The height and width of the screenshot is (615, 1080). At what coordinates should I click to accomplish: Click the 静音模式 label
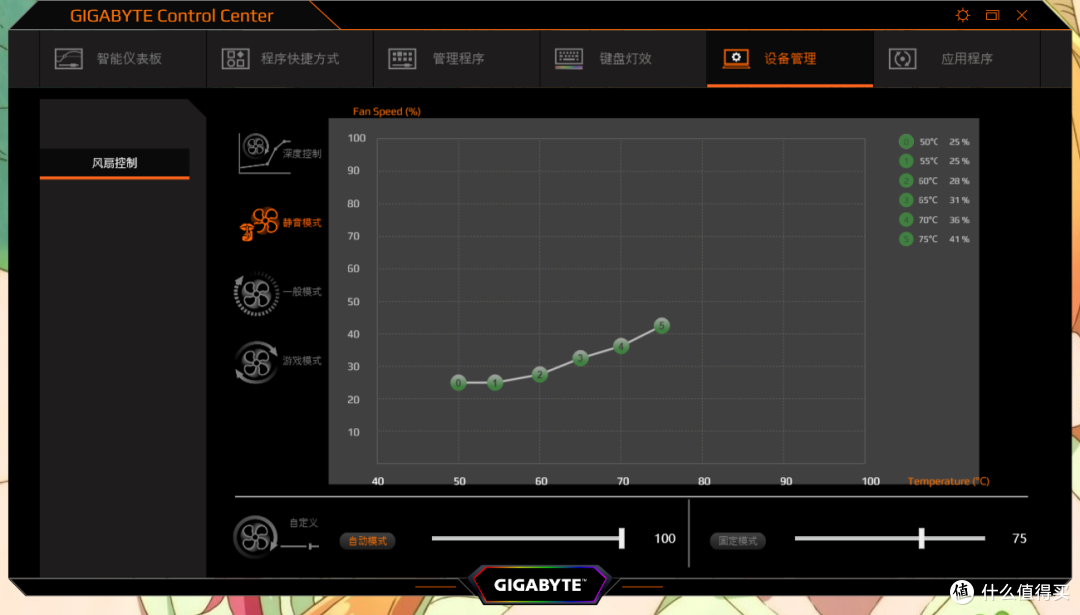(302, 222)
